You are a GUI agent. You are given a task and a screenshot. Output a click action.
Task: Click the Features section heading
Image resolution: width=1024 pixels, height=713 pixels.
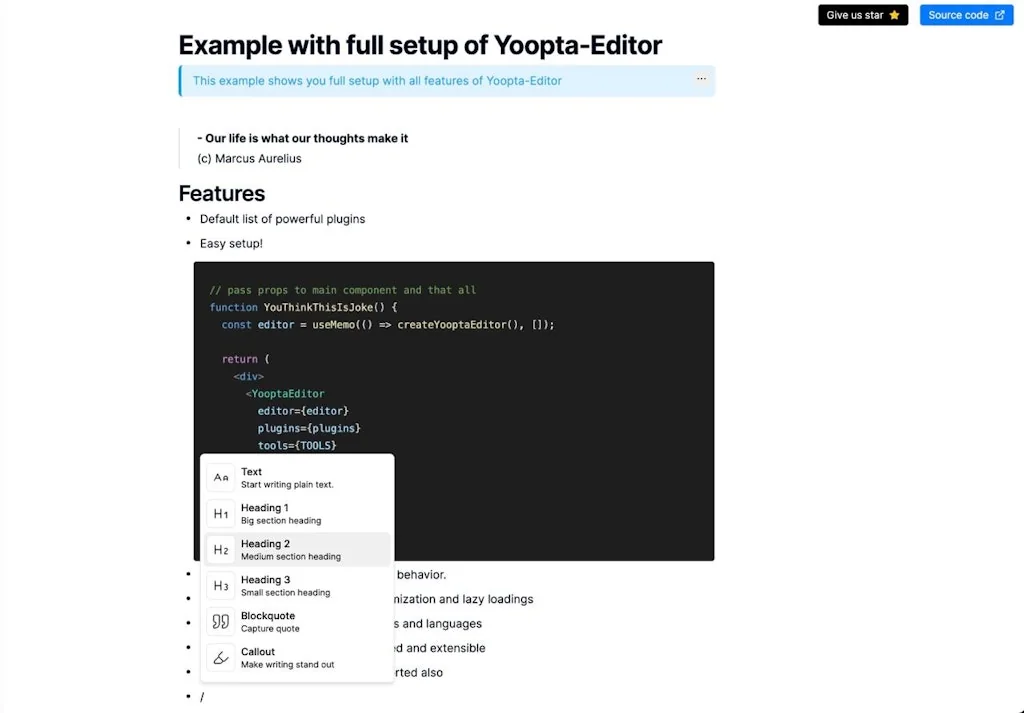click(221, 193)
